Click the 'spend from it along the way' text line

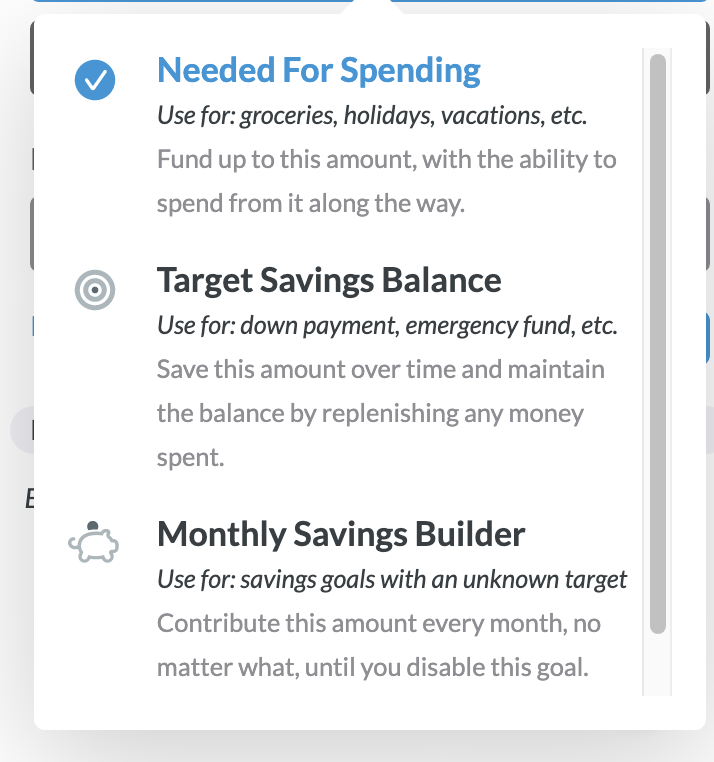[x=311, y=203]
